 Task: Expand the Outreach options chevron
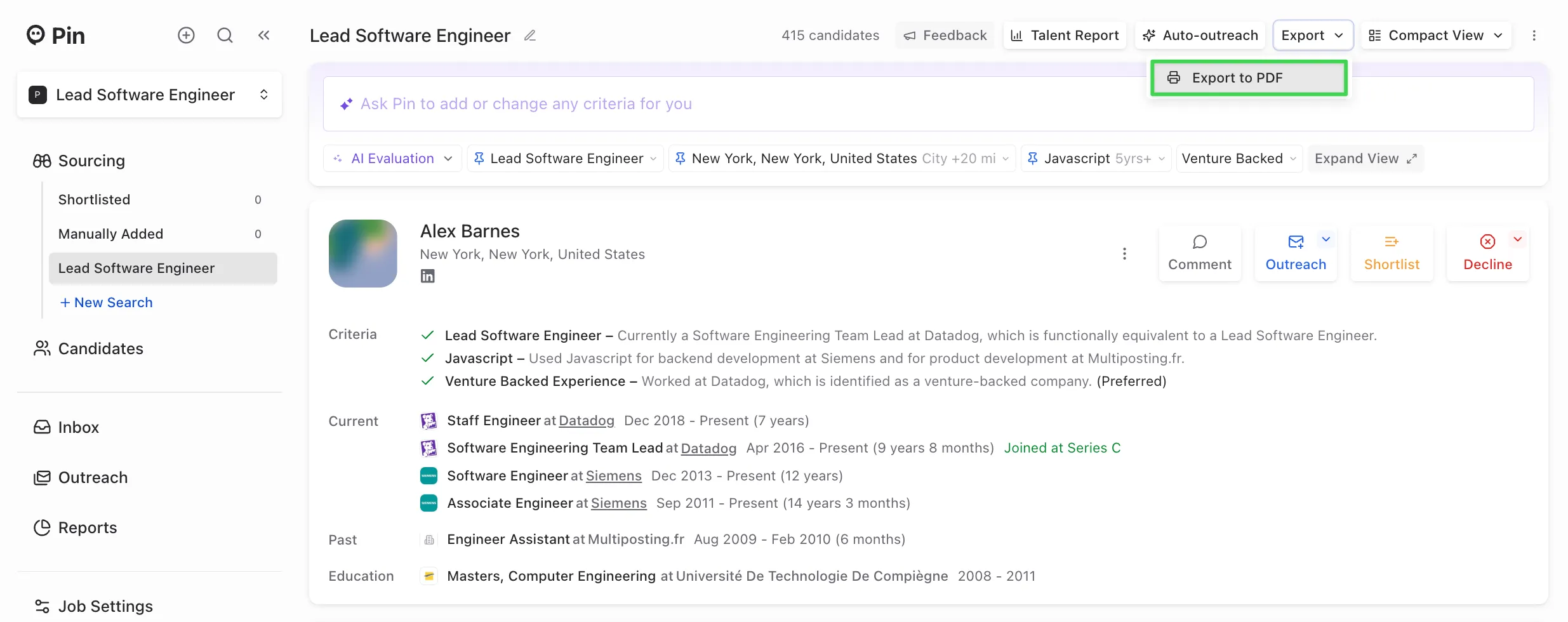[1325, 239]
